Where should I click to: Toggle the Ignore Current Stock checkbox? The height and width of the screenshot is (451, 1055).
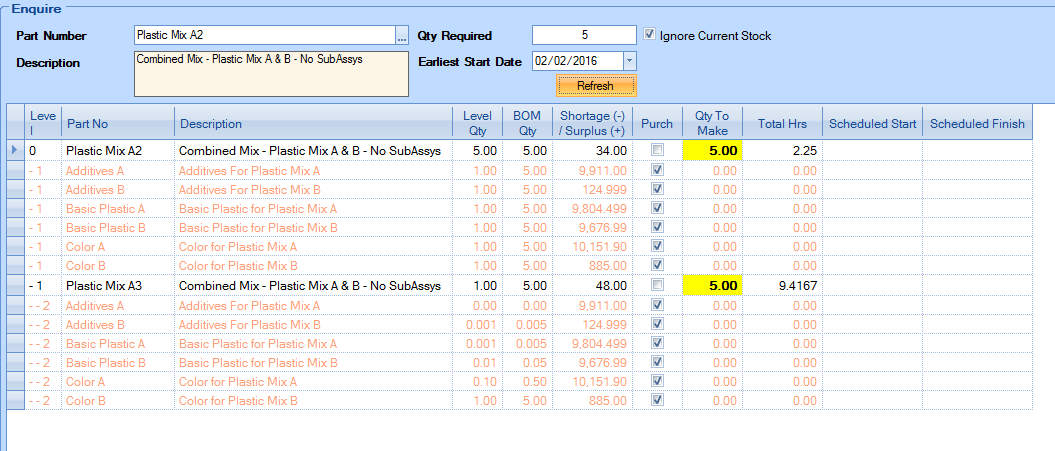click(x=650, y=35)
